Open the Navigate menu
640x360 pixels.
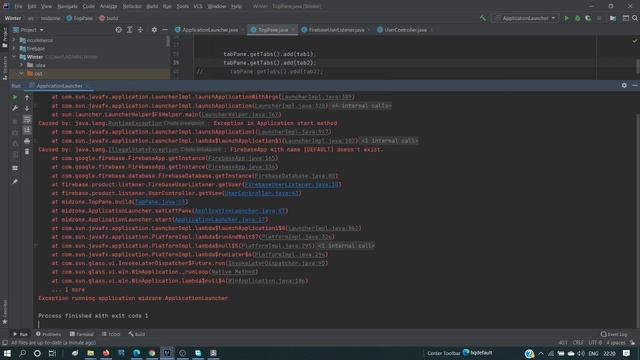point(67,6)
